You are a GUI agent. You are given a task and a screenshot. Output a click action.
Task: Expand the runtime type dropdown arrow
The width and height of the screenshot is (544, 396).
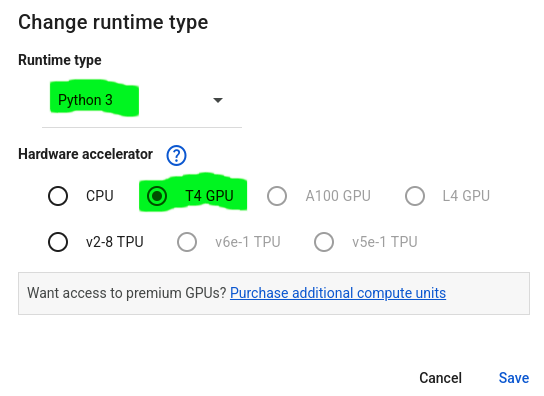coord(218,100)
